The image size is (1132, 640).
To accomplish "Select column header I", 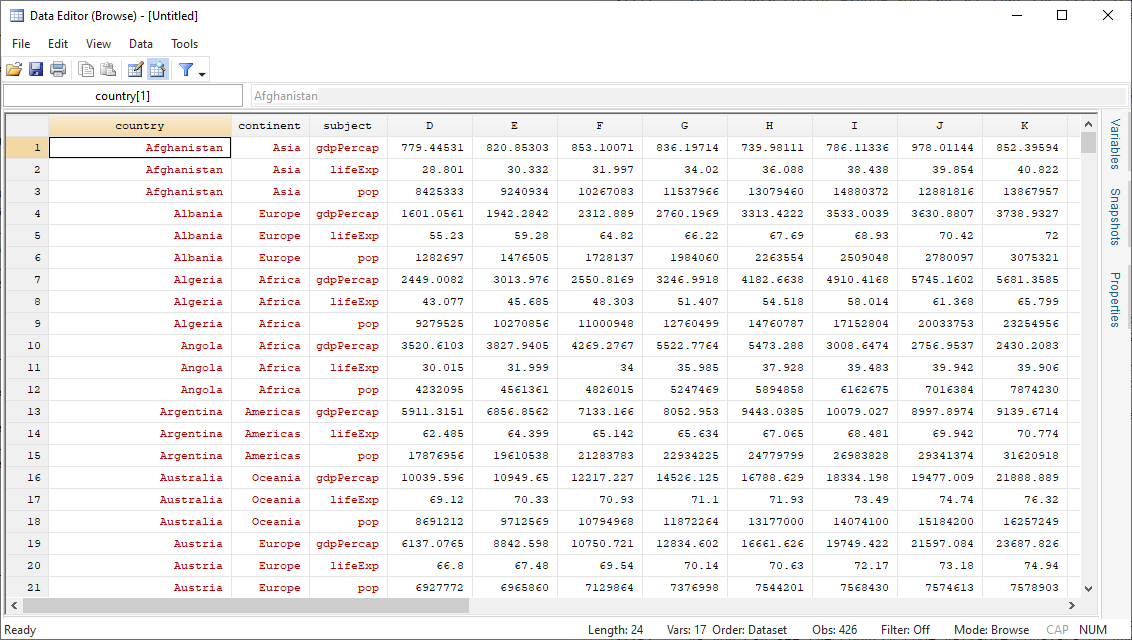I will coord(854,126).
